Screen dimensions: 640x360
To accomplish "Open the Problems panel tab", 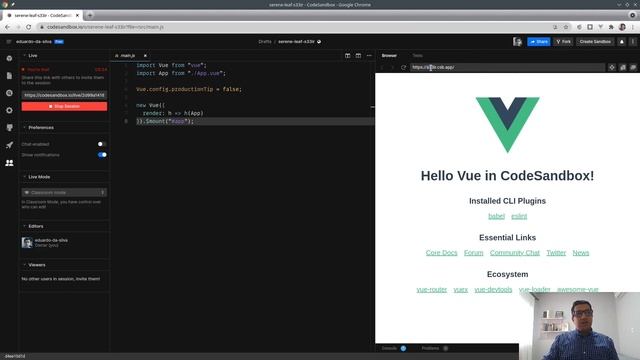I will tap(434, 349).
